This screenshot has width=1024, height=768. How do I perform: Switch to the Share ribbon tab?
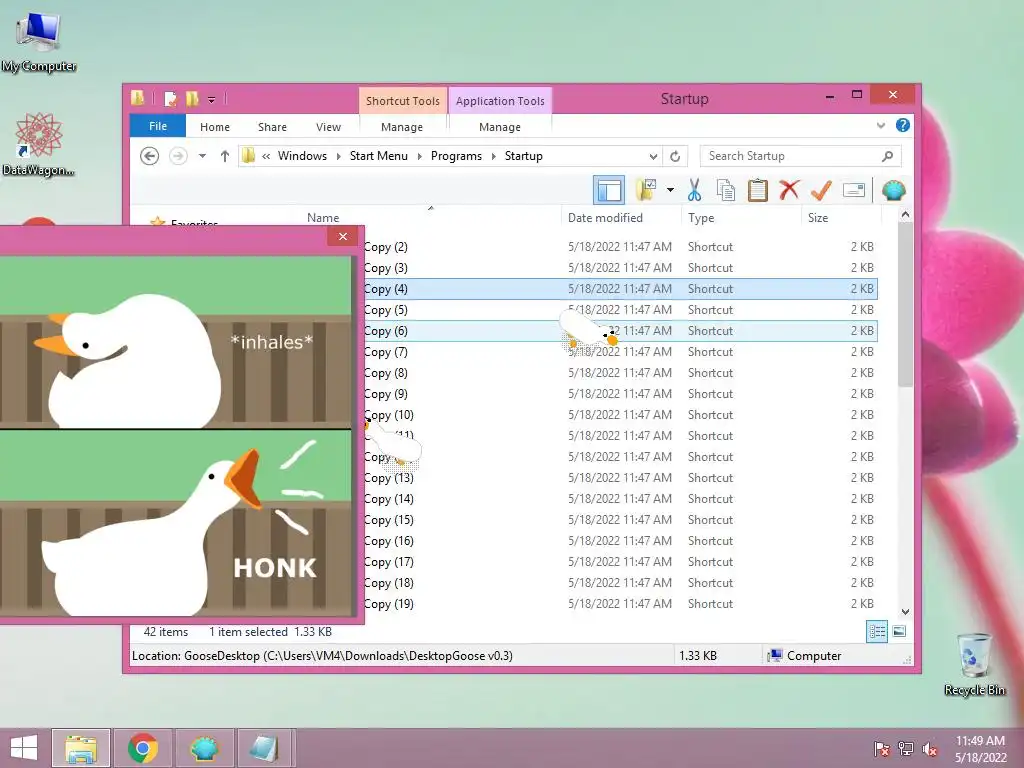point(272,127)
